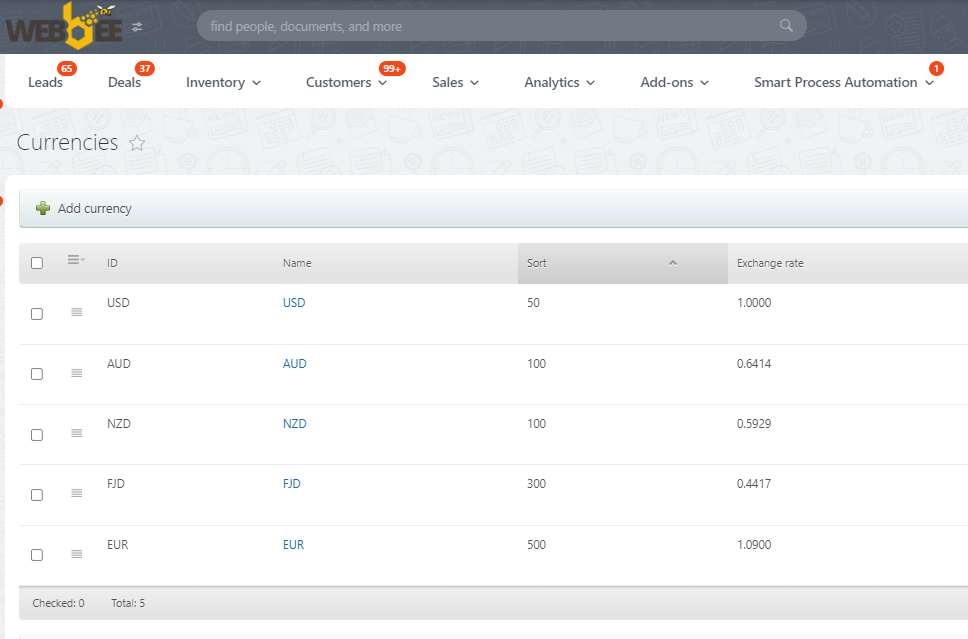The width and height of the screenshot is (968, 639).
Task: Open the grid settings icon in header
Action: point(76,261)
